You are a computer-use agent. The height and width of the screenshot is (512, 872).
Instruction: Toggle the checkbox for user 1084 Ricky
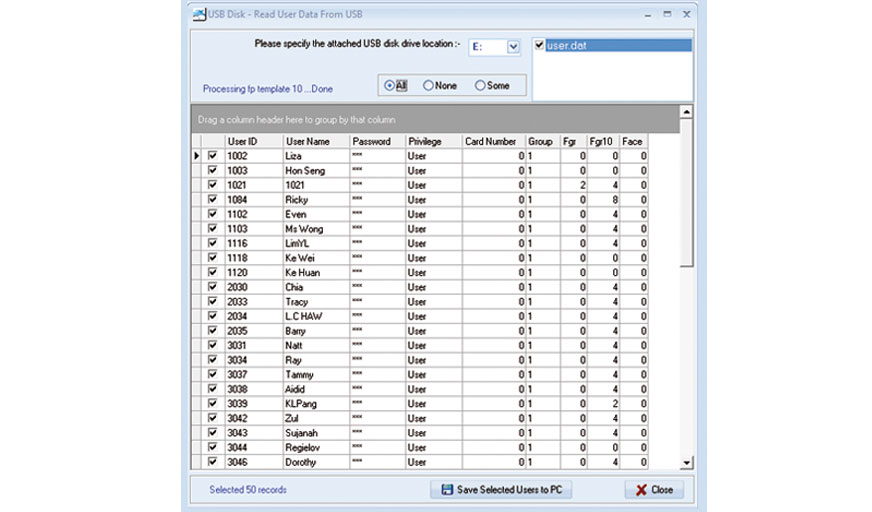click(x=212, y=200)
